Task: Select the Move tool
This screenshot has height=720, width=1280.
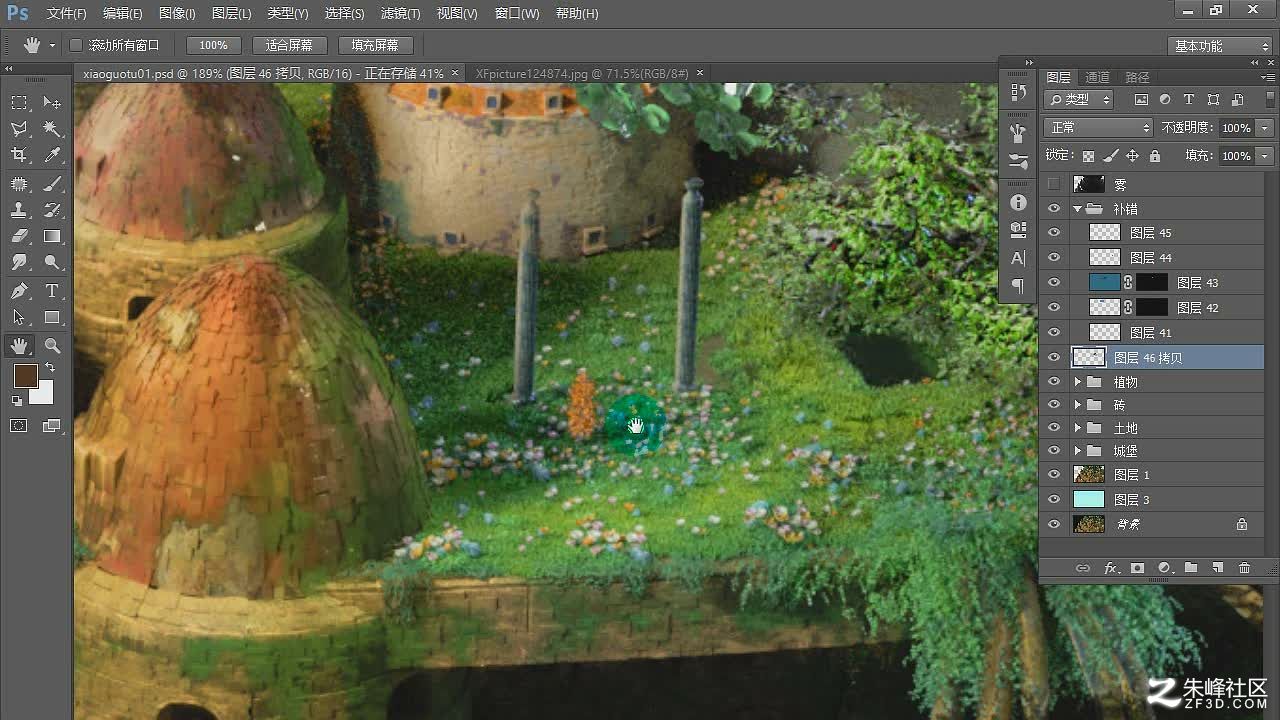Action: [x=52, y=103]
